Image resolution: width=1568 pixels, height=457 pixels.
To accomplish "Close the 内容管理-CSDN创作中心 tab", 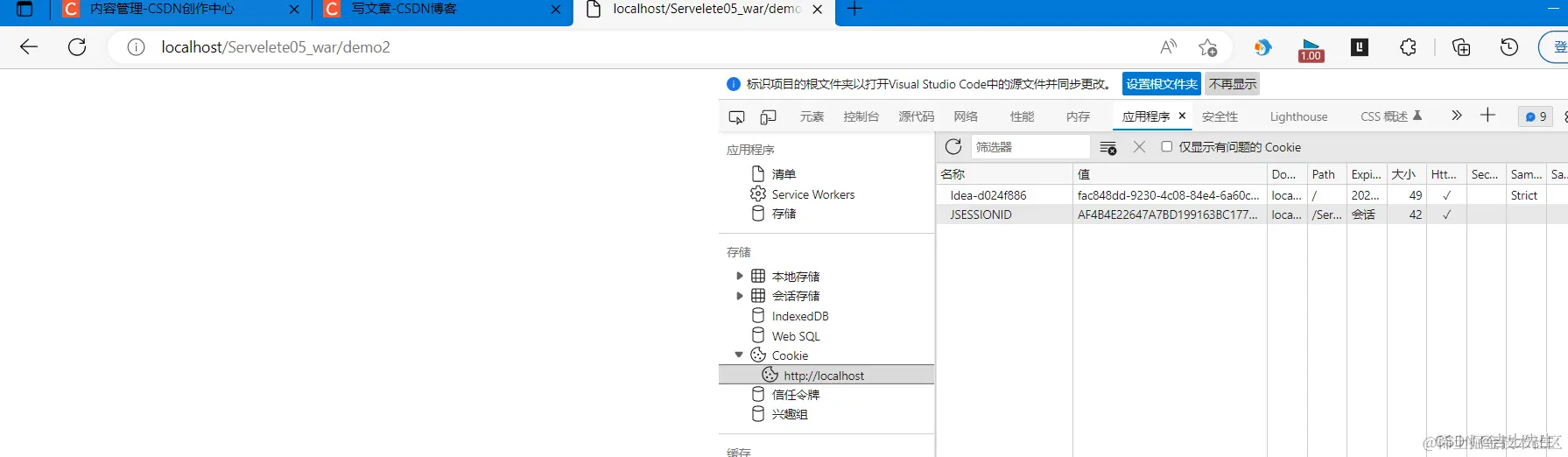I will 294,10.
